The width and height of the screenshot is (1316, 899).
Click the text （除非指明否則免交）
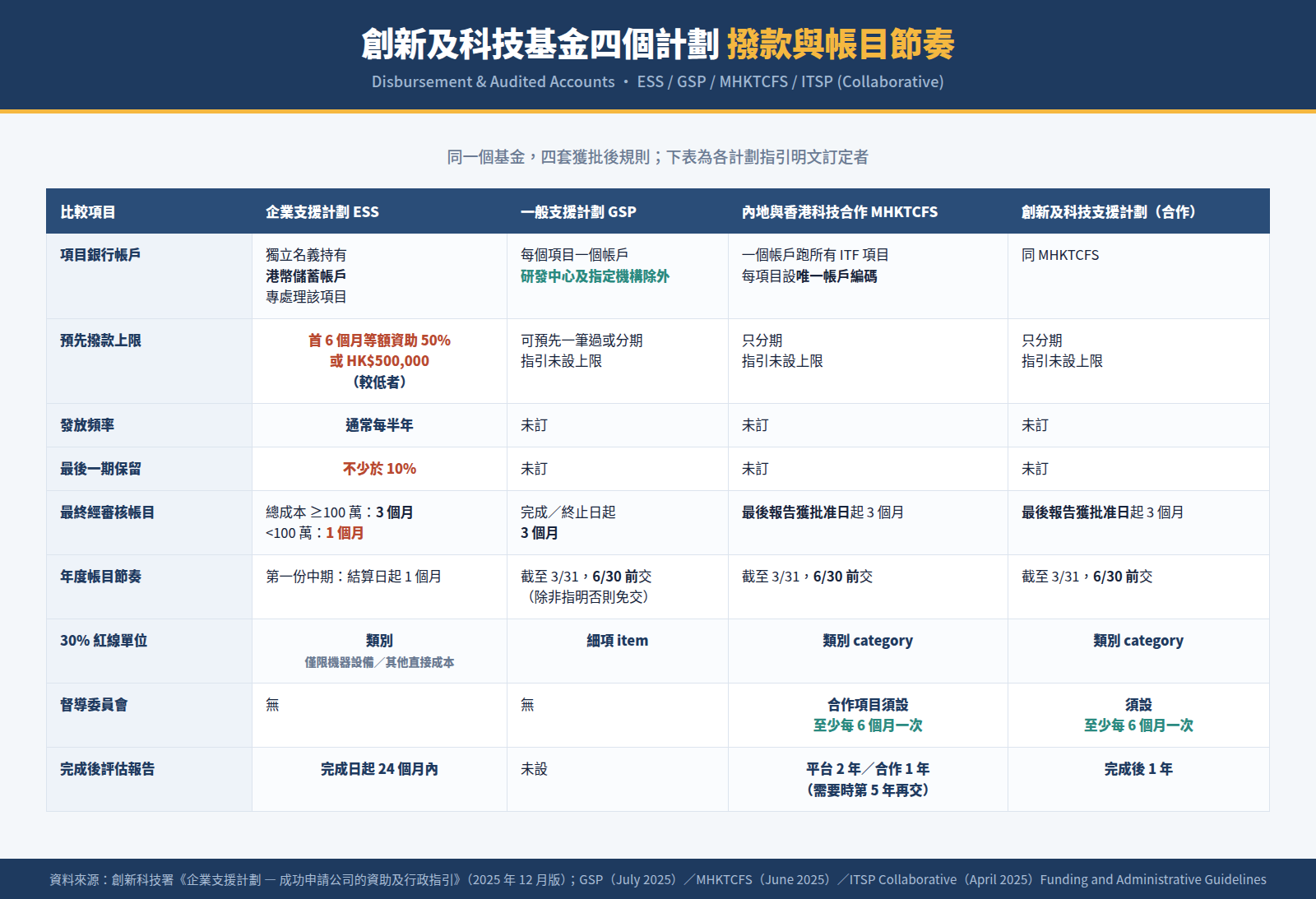point(588,597)
